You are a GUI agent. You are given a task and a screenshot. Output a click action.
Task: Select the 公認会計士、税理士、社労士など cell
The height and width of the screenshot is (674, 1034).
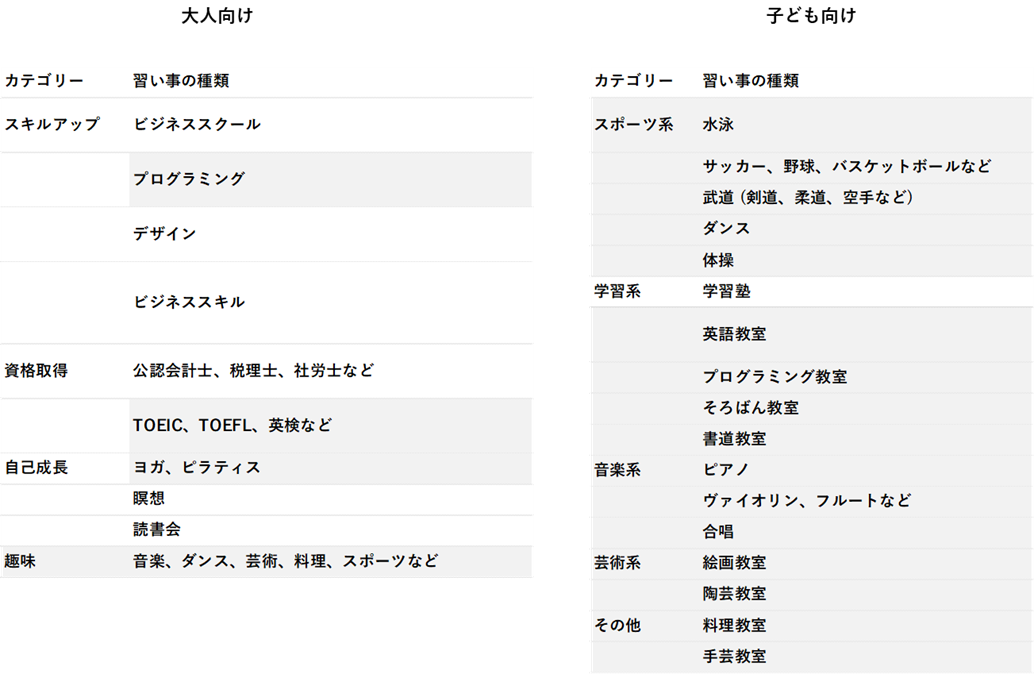click(254, 371)
